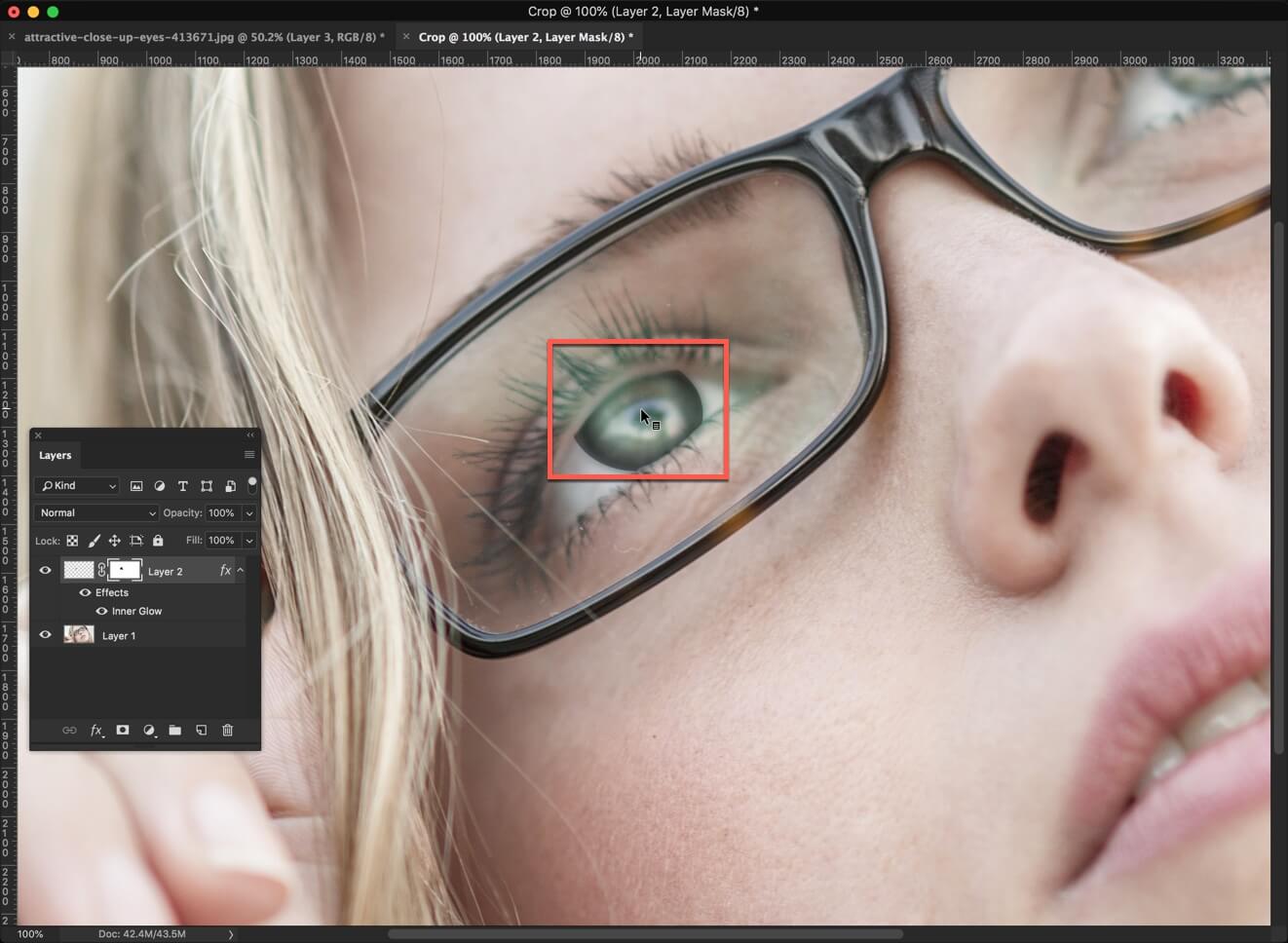Add a layer style via fx button
This screenshot has height=943, width=1288.
[x=96, y=731]
